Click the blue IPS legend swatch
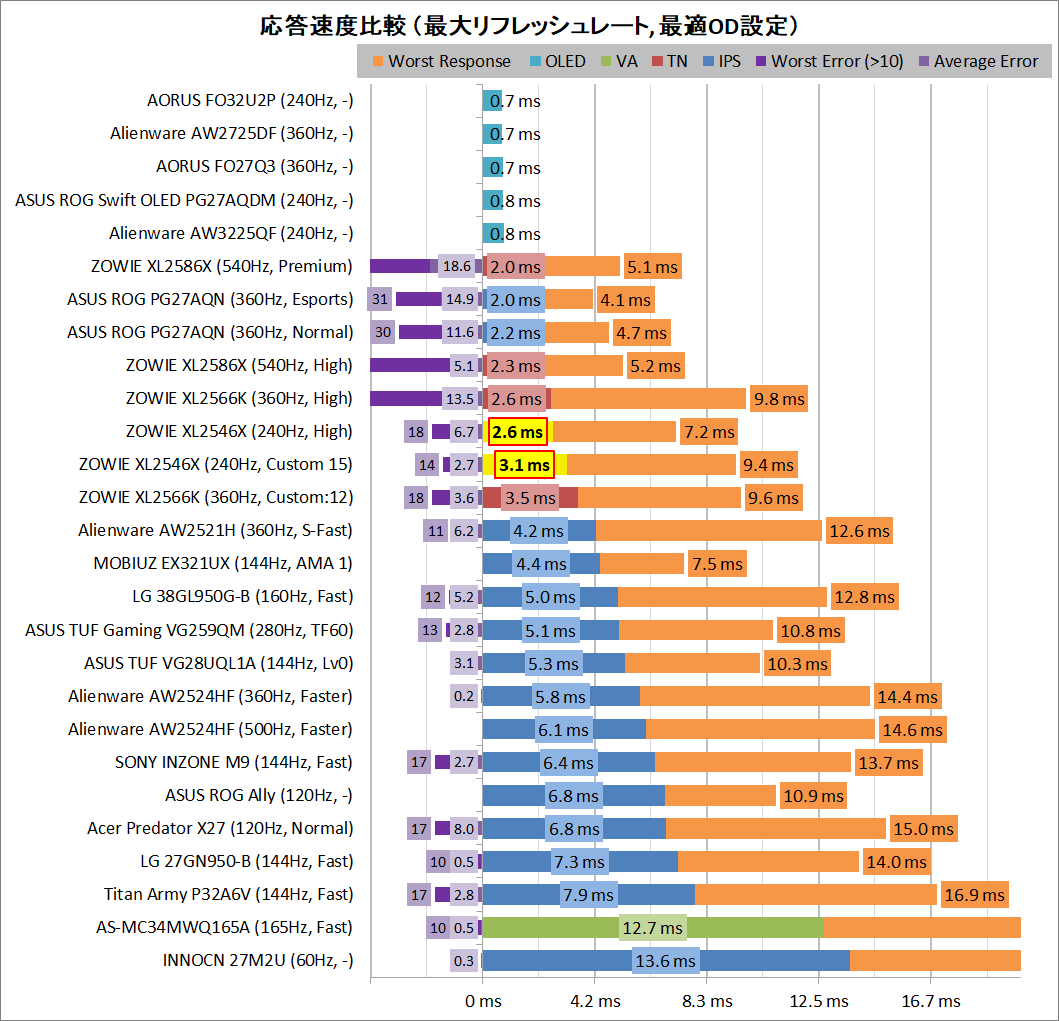 pyautogui.click(x=708, y=61)
